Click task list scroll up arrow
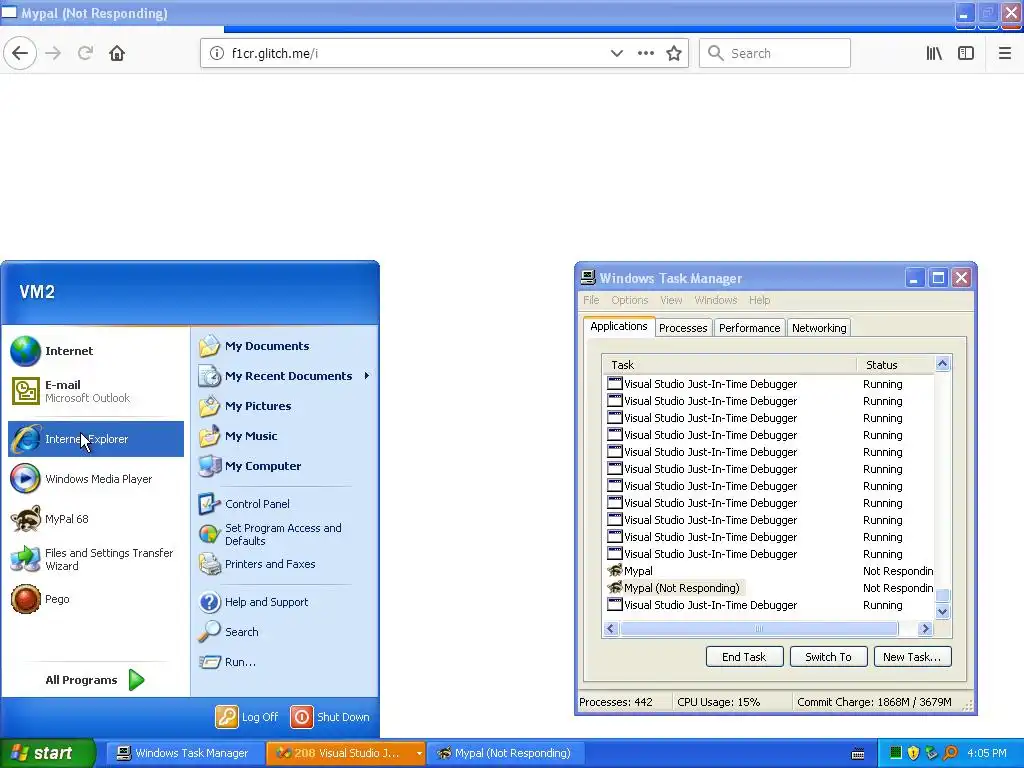 (x=942, y=364)
